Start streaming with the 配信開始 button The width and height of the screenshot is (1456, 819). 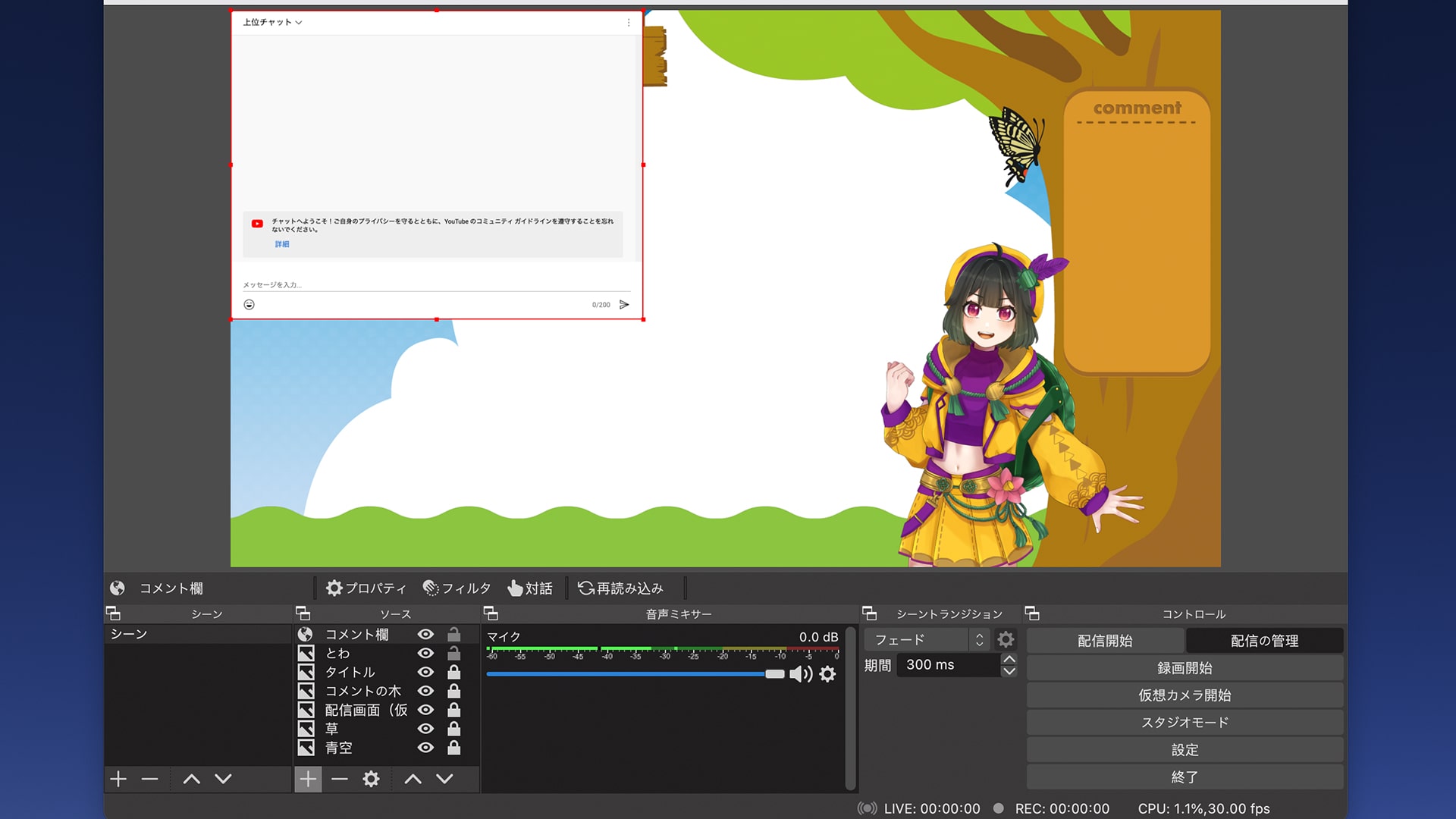pyautogui.click(x=1104, y=640)
